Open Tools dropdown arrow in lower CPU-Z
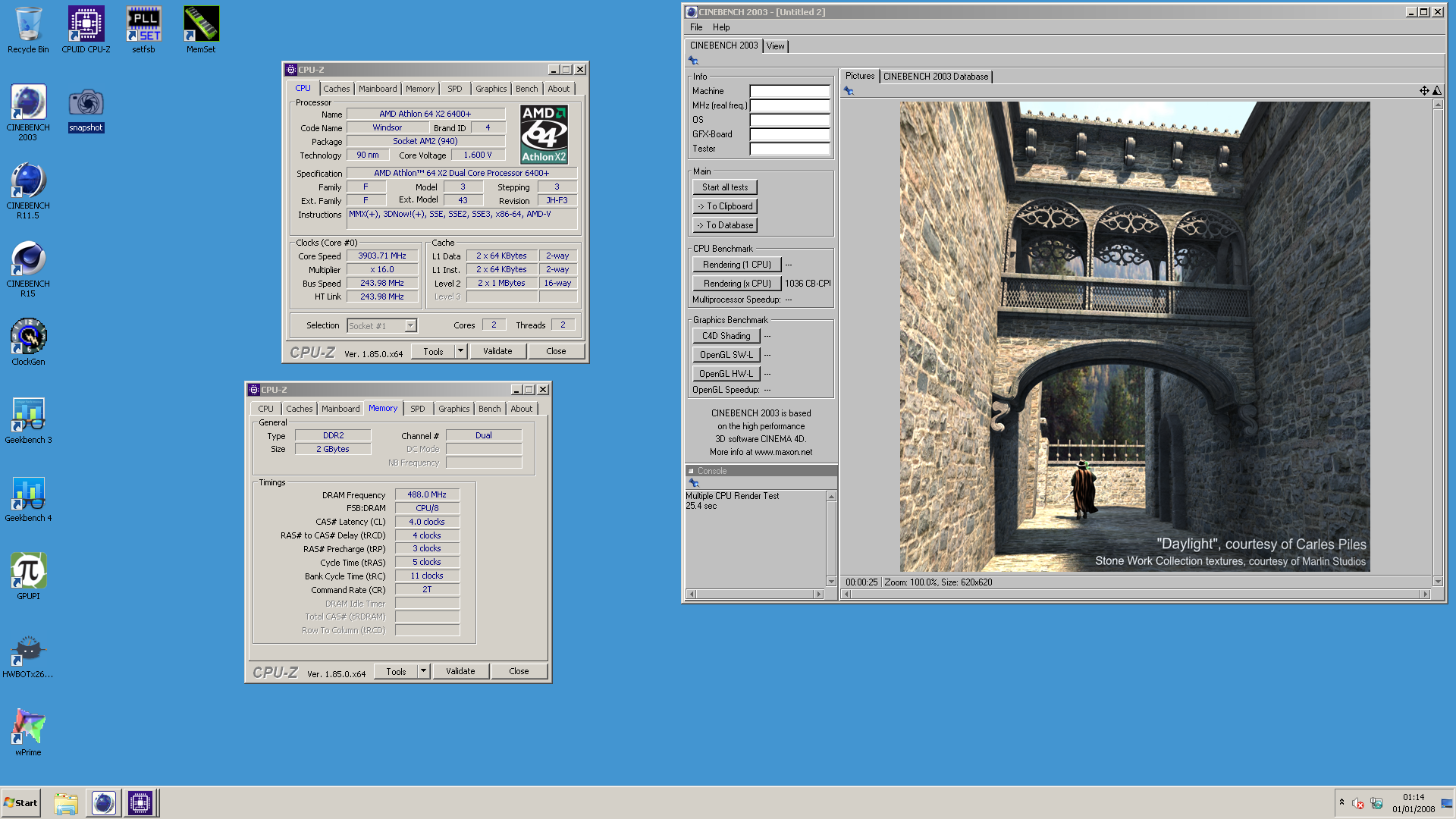This screenshot has height=819, width=1456. point(423,671)
